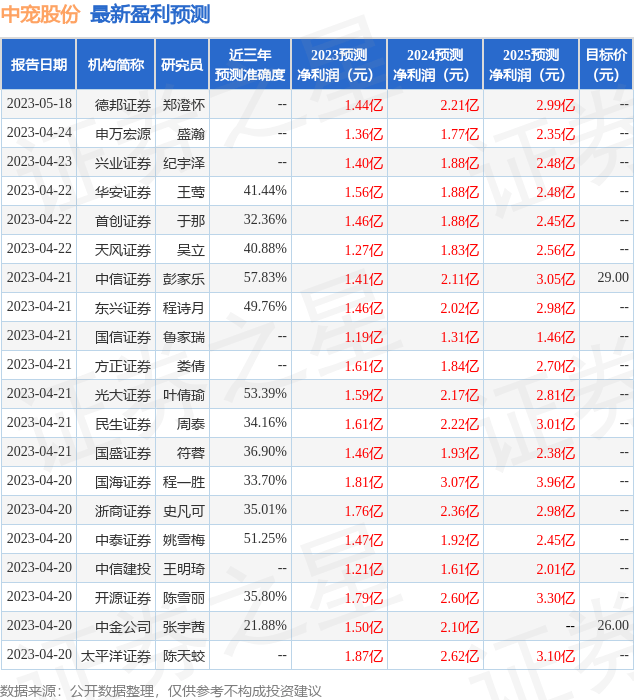Click researcher 郑澄怀
Screen dimensions: 634x700
(x=184, y=105)
